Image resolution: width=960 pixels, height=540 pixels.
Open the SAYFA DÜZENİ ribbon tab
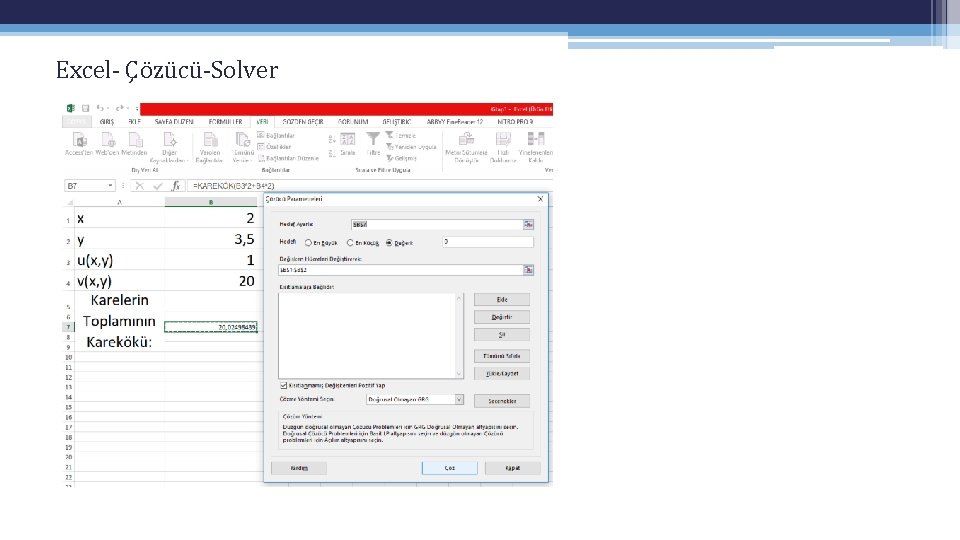pos(174,122)
